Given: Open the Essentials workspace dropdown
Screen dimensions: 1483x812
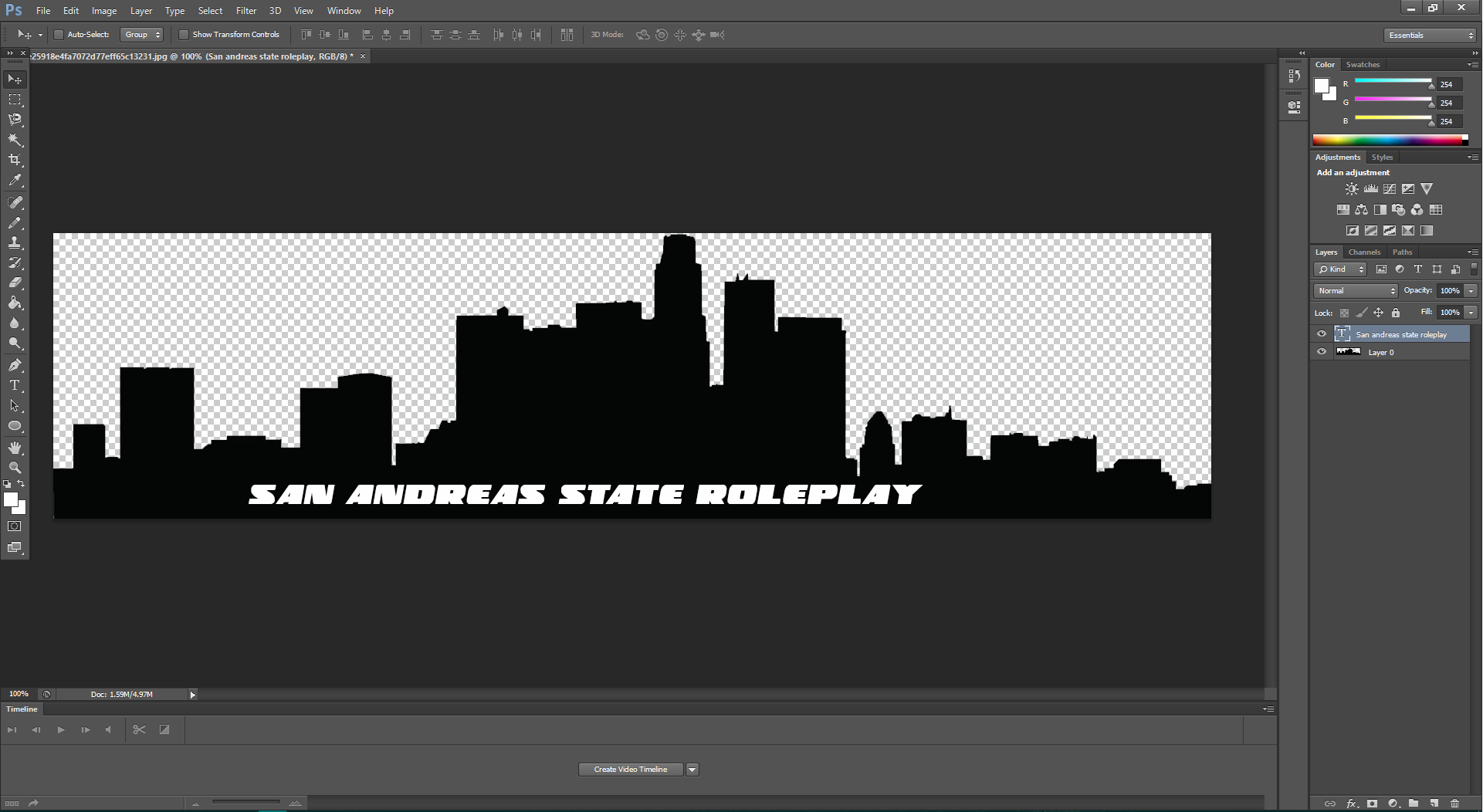Looking at the screenshot, I should (x=1430, y=36).
